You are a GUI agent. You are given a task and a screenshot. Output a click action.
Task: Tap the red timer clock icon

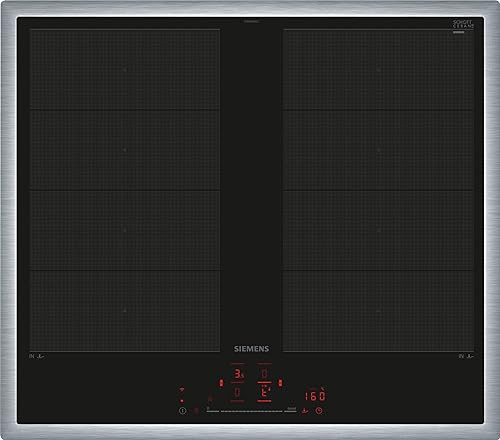(319, 411)
